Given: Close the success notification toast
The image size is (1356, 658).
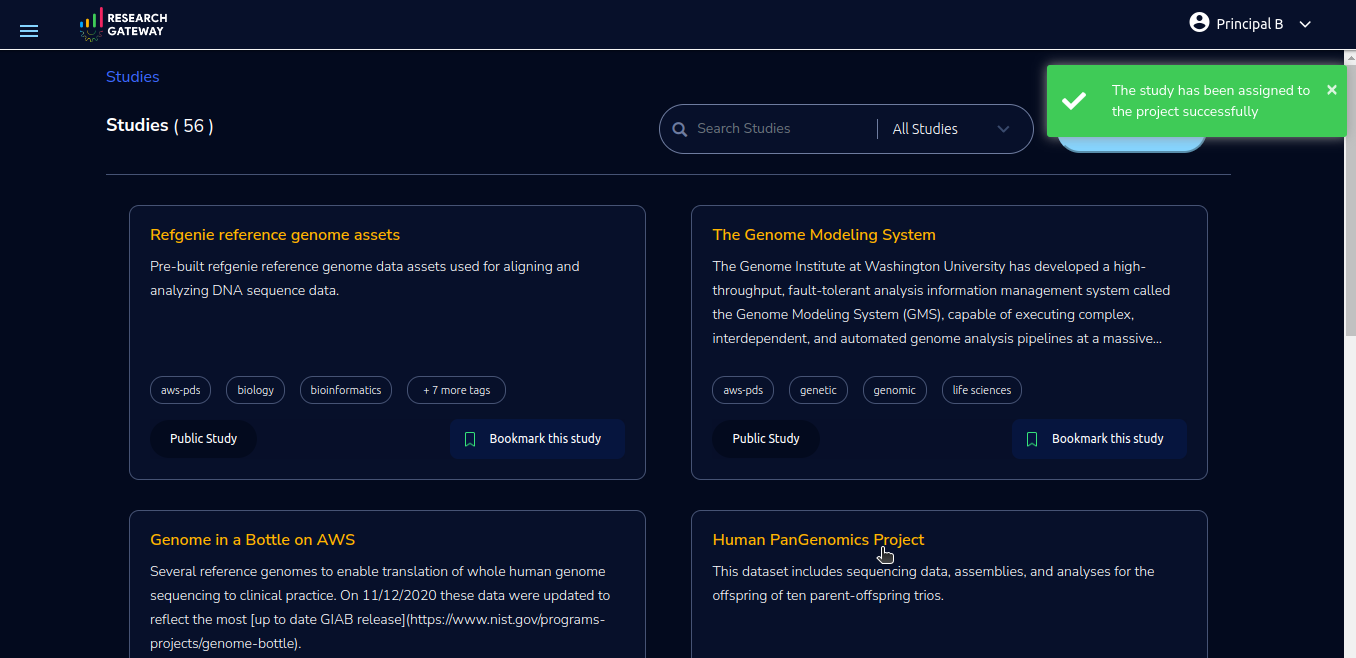Looking at the screenshot, I should click(x=1331, y=90).
